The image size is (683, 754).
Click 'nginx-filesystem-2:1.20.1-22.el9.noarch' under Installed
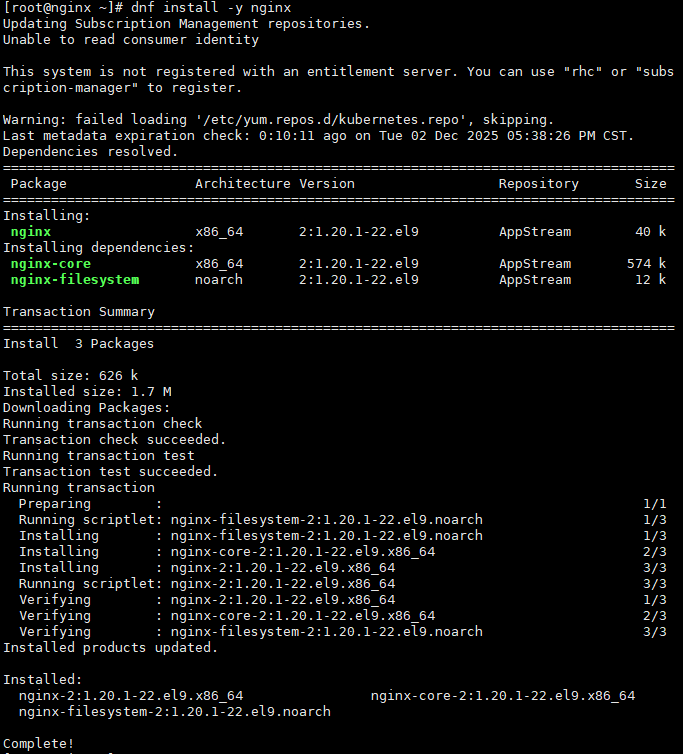click(175, 712)
